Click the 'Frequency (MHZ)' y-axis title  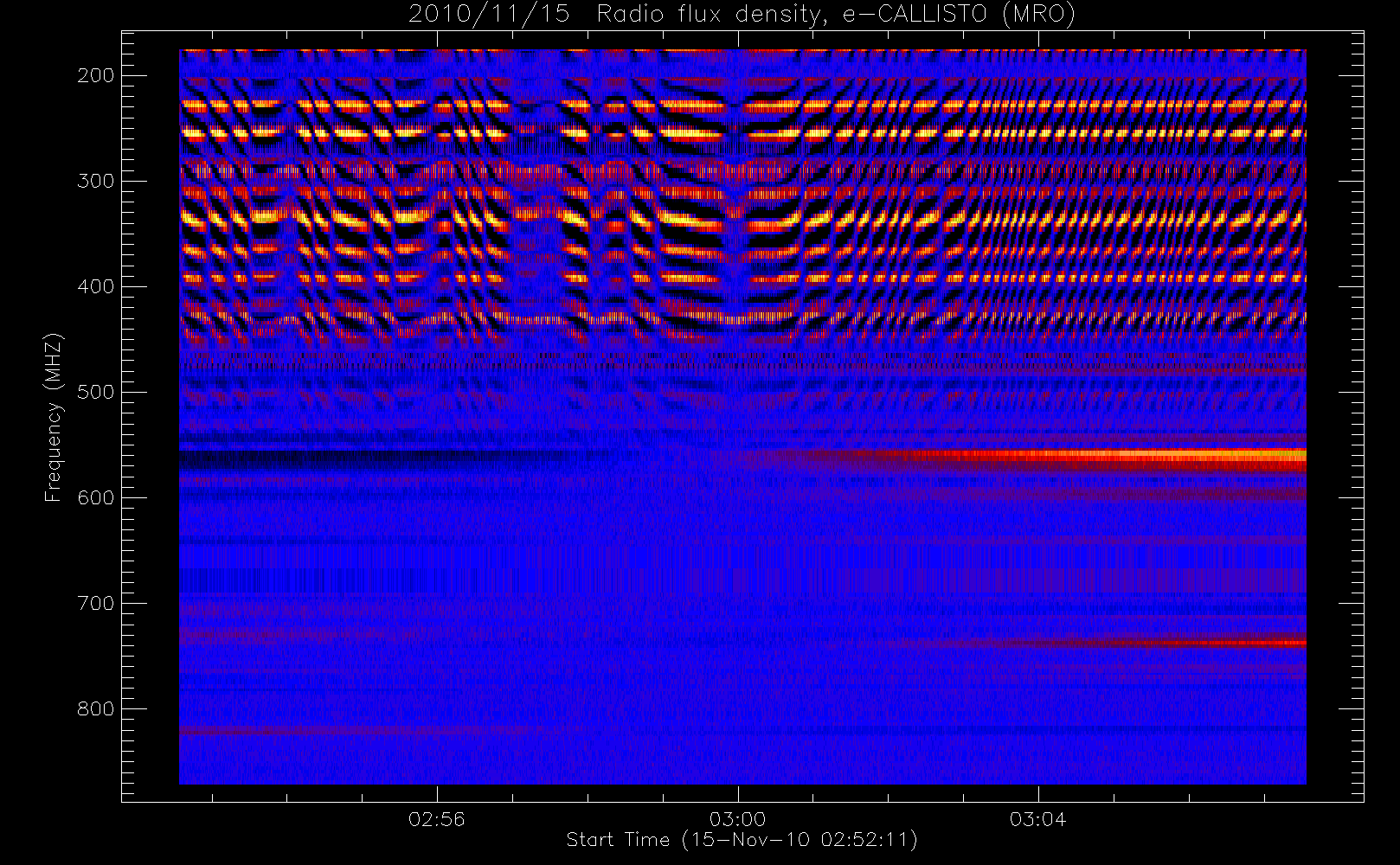(x=54, y=417)
